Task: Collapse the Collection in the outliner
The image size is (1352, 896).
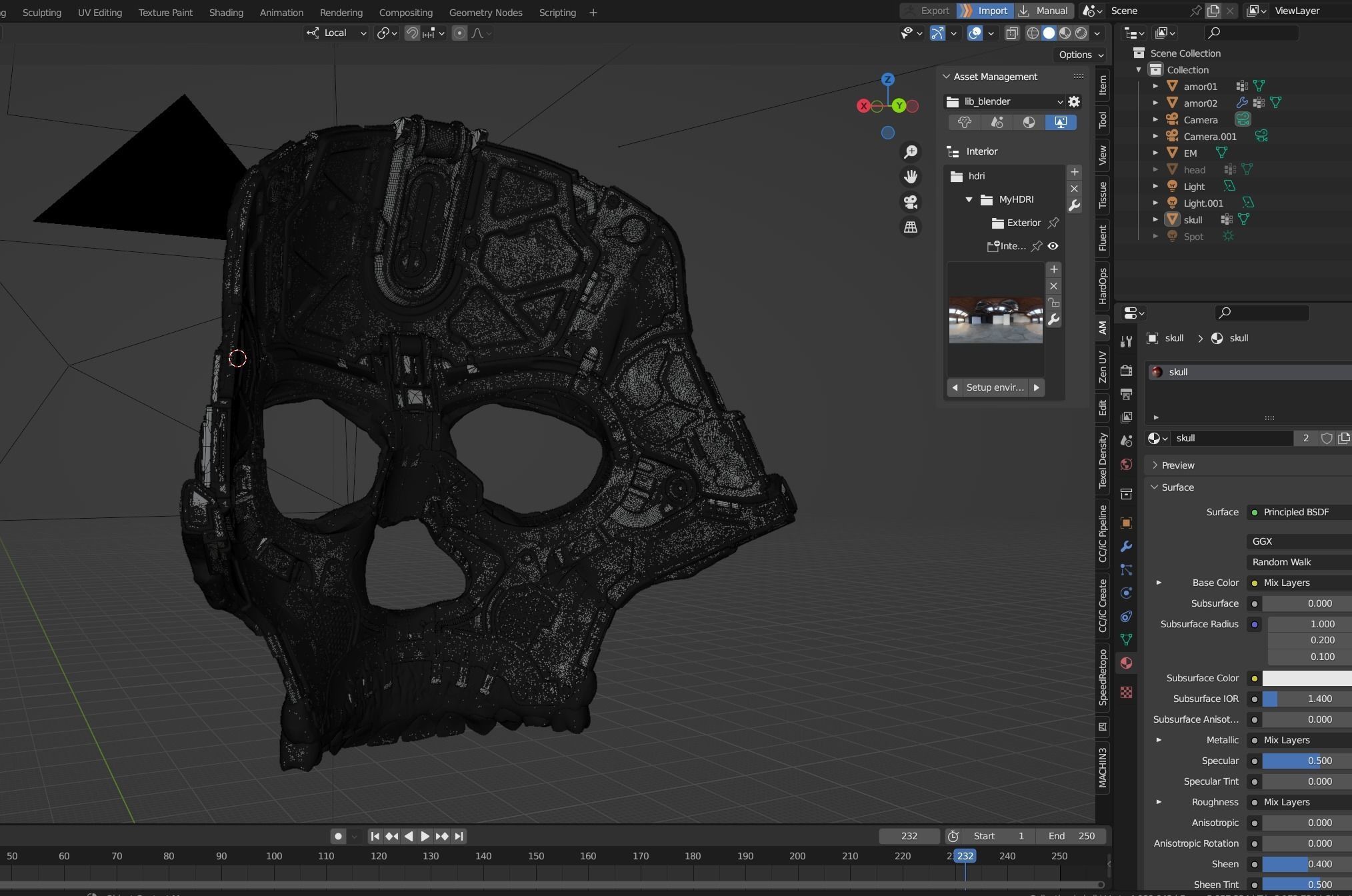Action: 1139,69
